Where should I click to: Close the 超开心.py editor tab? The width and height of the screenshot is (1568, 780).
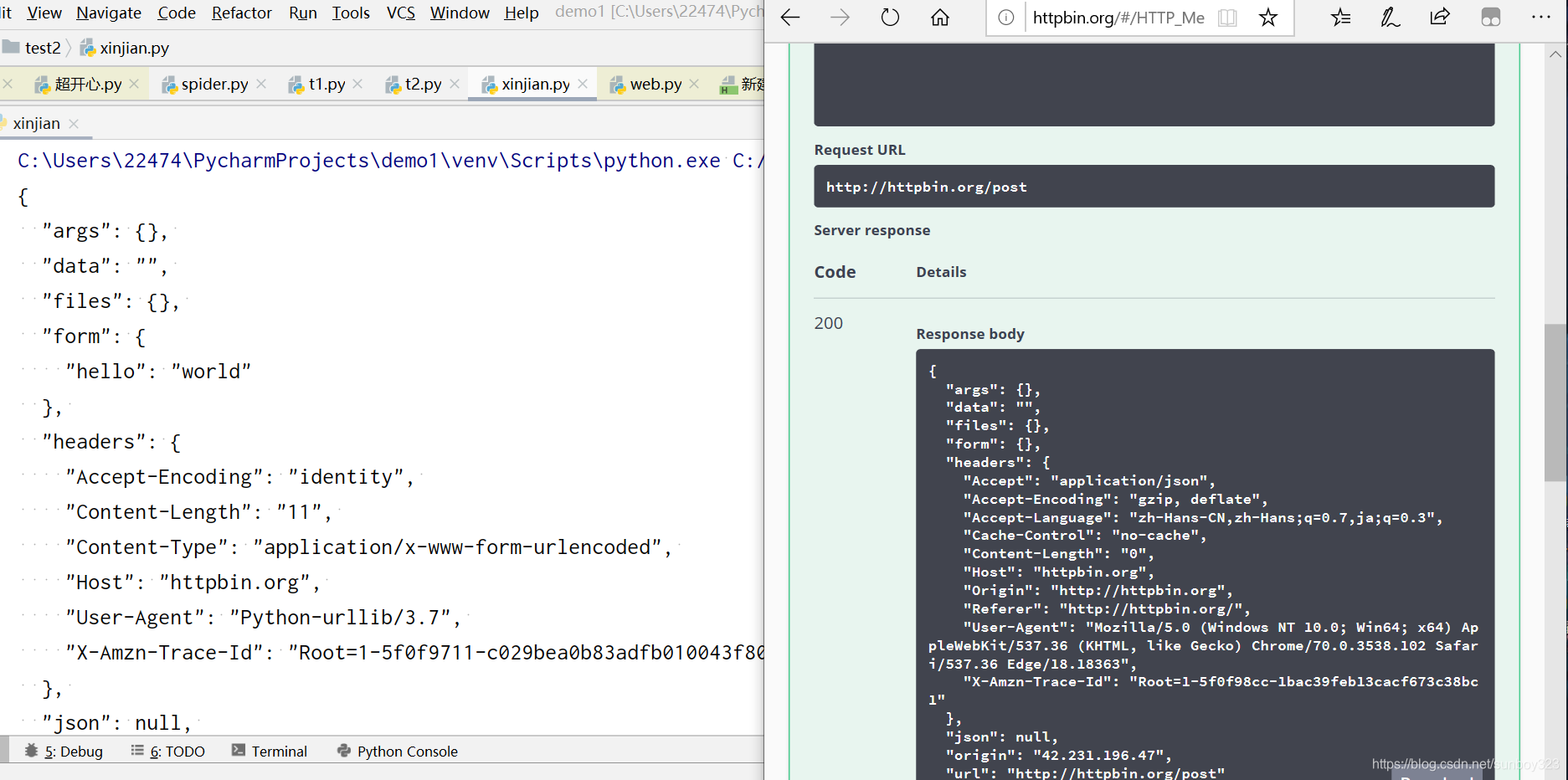pos(134,84)
